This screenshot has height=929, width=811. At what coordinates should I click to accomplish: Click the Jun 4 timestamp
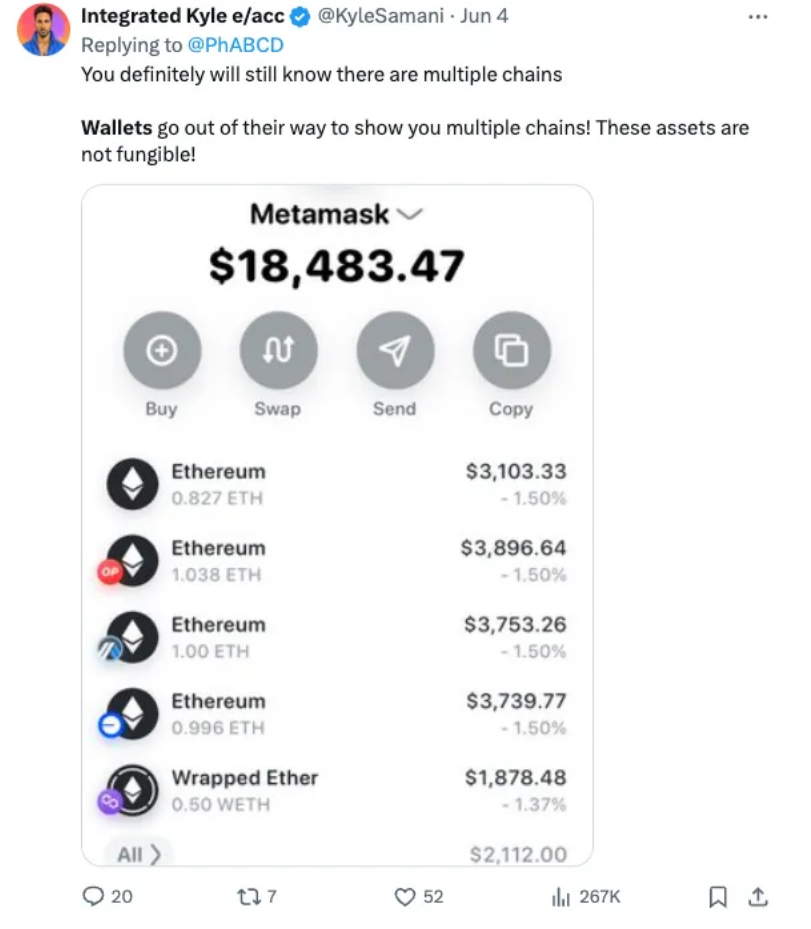[484, 16]
